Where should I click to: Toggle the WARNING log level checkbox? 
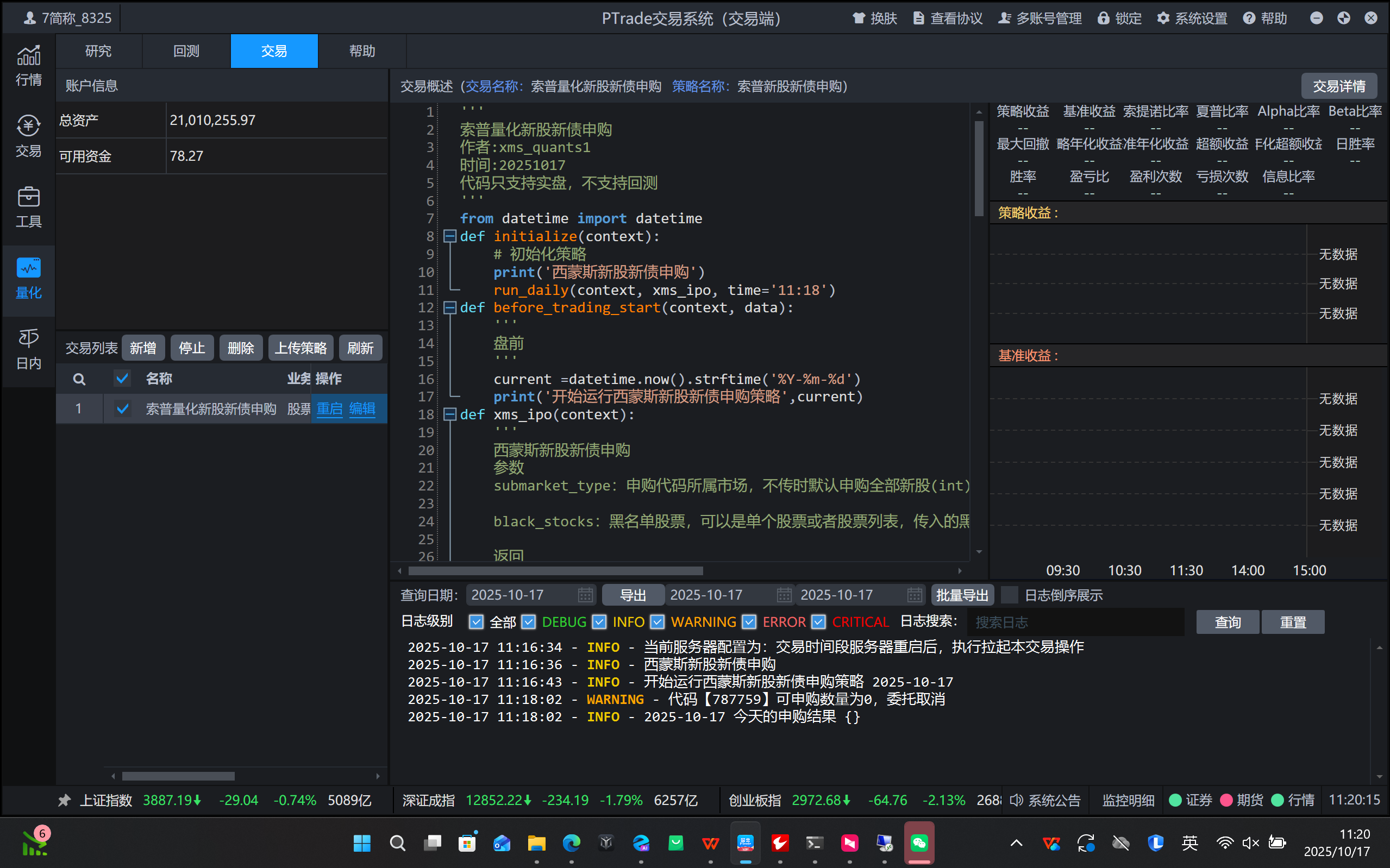(658, 622)
